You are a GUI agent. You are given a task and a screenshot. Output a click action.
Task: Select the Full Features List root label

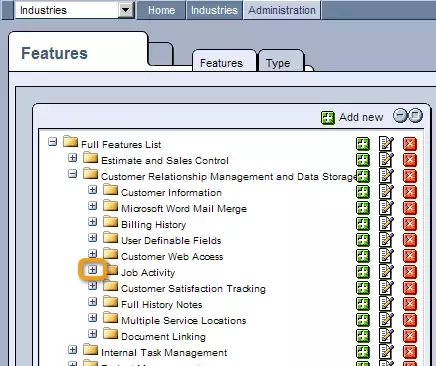pos(121,144)
